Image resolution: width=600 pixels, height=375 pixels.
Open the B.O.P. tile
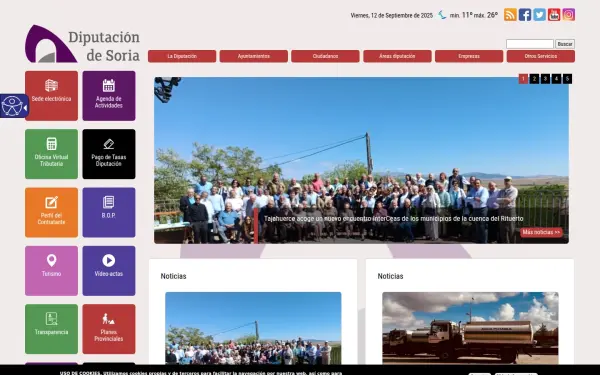point(109,212)
